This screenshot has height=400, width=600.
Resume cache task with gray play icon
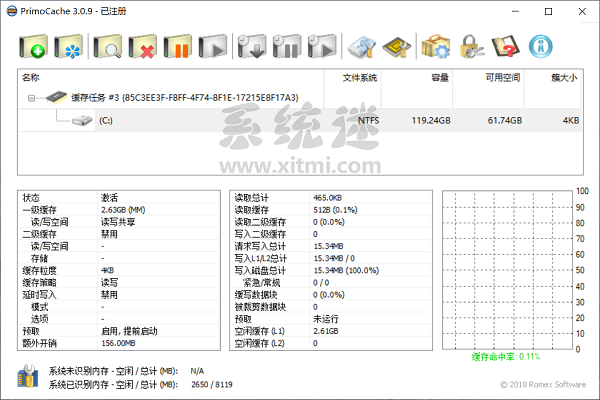tap(213, 47)
